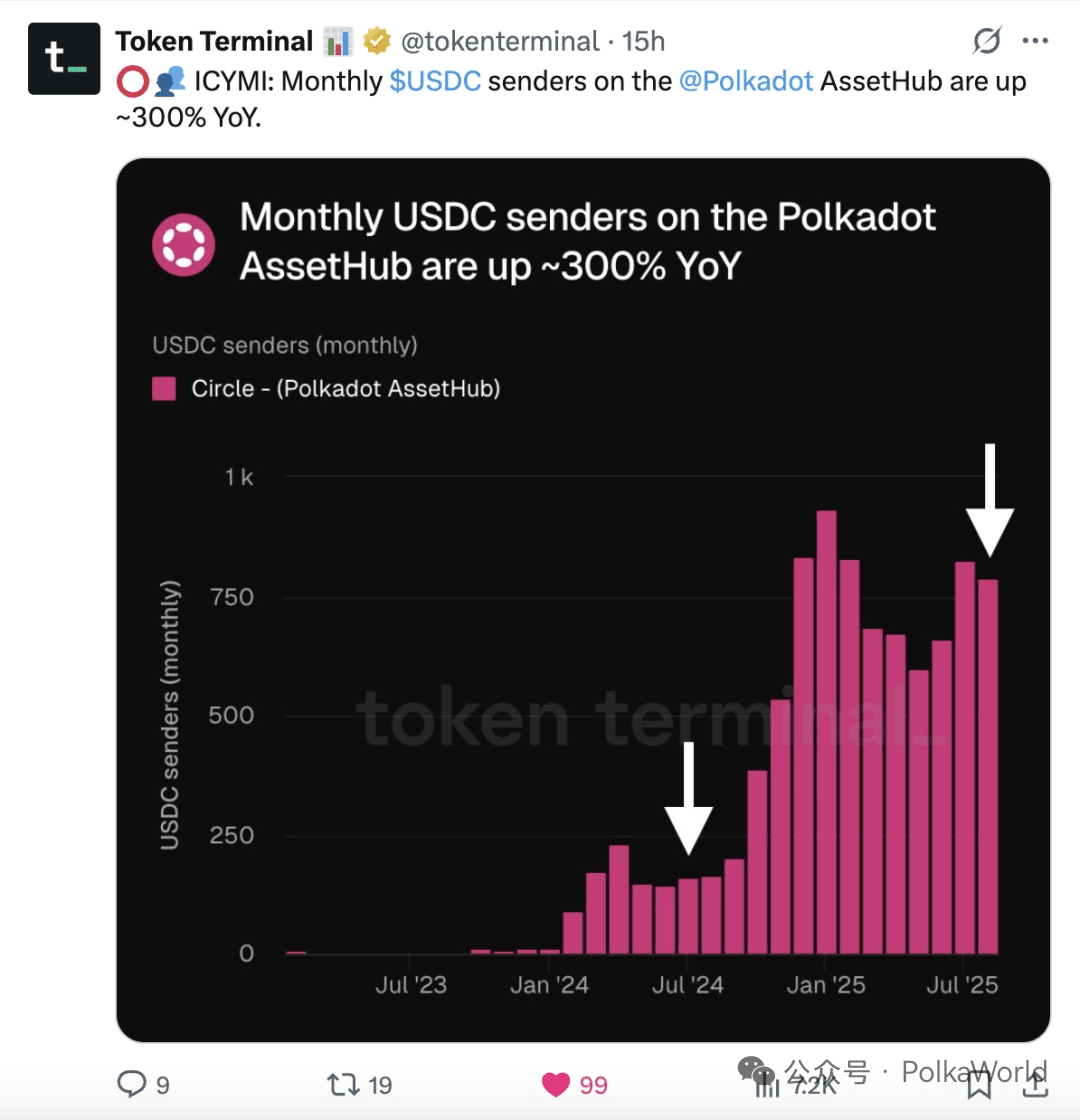Click the 15h timestamp
This screenshot has height=1120, width=1080.
643,41
